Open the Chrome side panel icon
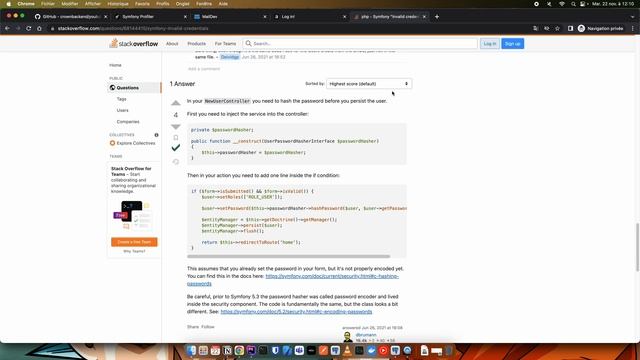The image size is (640, 360). click(x=570, y=29)
